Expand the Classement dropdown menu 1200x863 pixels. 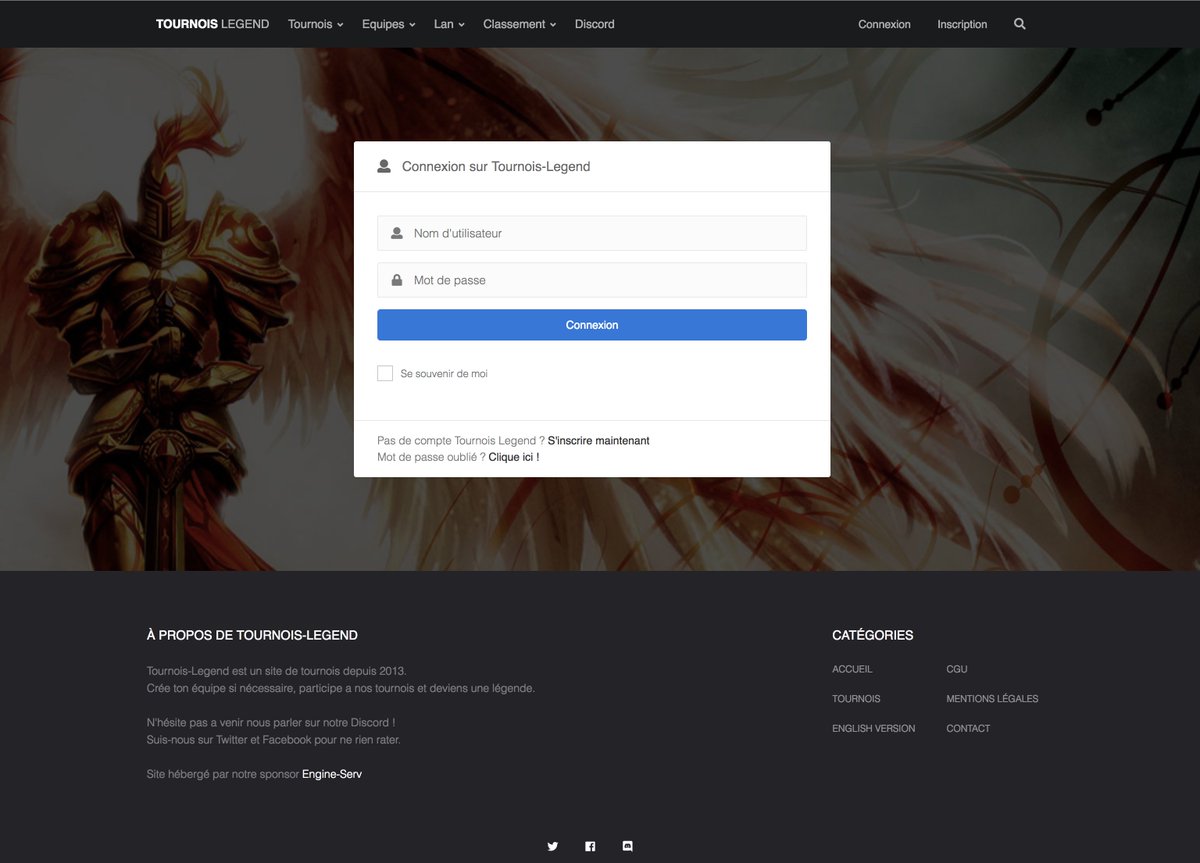[x=519, y=24]
